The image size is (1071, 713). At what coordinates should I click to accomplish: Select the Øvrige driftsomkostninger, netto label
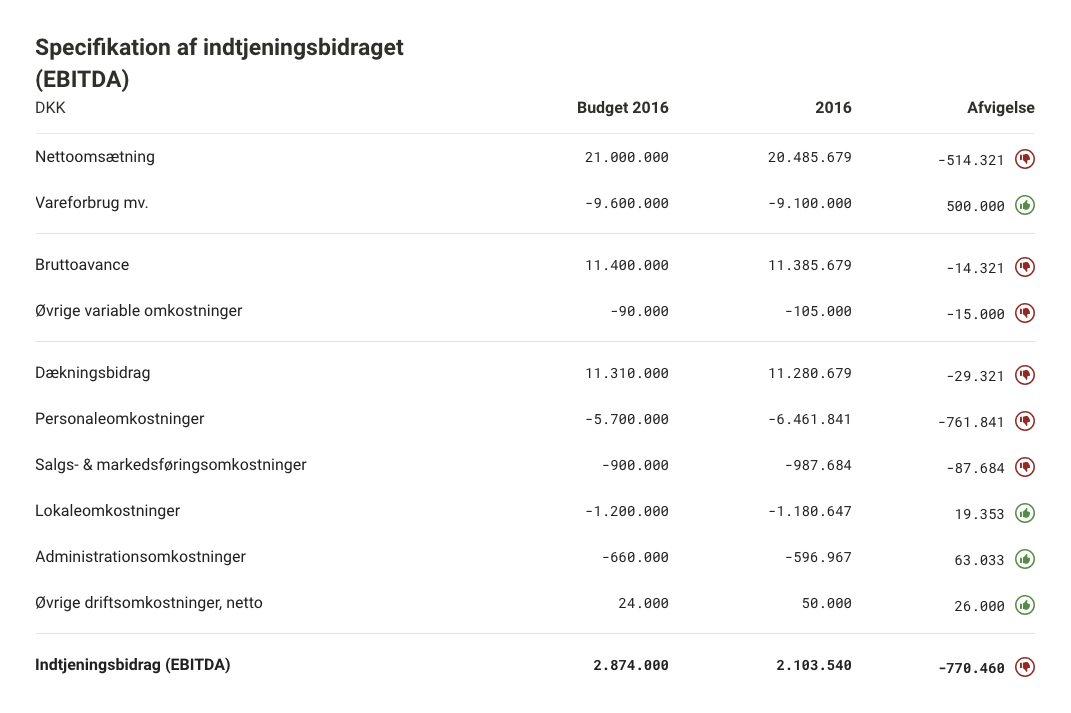[x=149, y=603]
